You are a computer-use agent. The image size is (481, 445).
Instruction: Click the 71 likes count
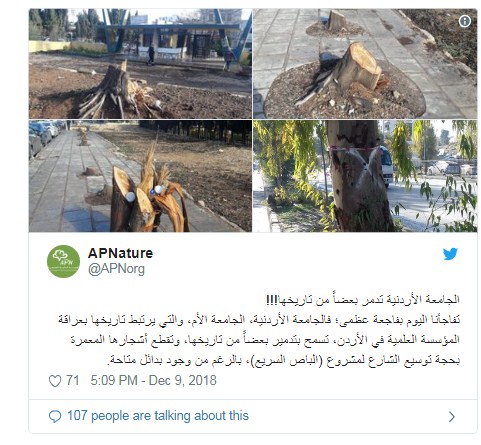click(x=72, y=380)
